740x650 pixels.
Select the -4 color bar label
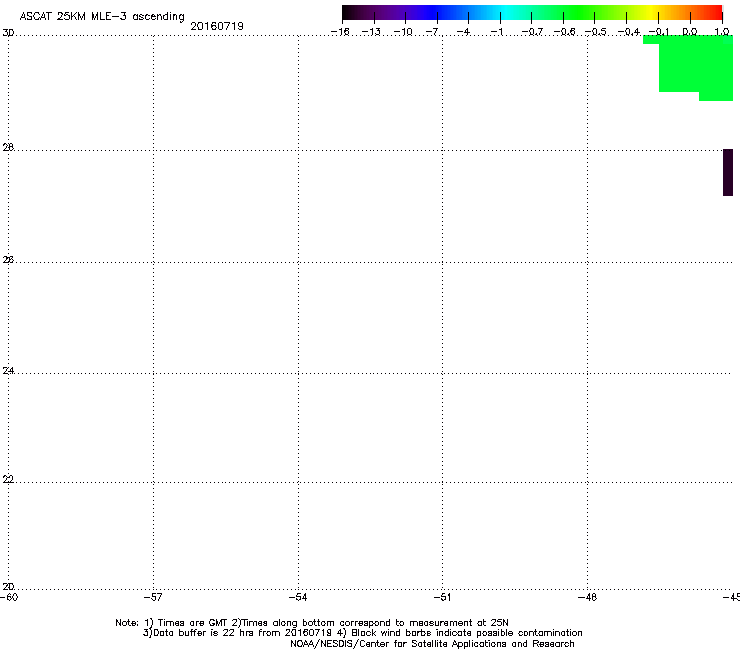464,32
